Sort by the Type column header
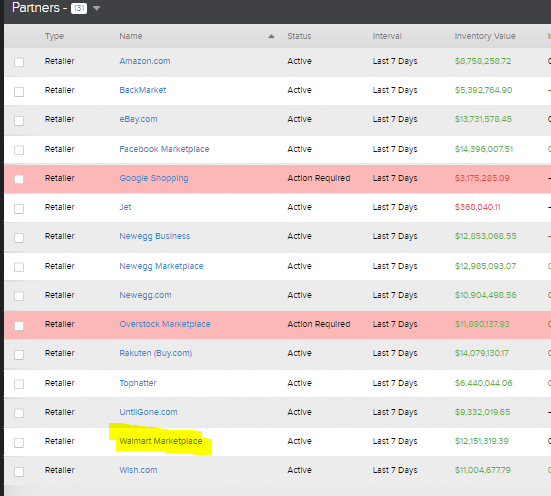Screen dimensions: 551x496 tap(54, 36)
